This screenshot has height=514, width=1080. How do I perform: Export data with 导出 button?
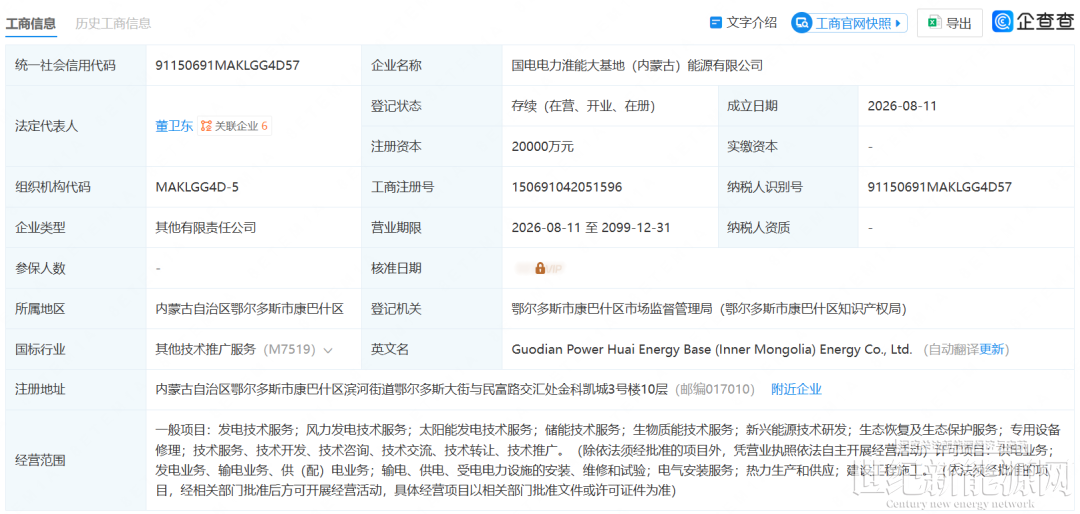tap(951, 23)
